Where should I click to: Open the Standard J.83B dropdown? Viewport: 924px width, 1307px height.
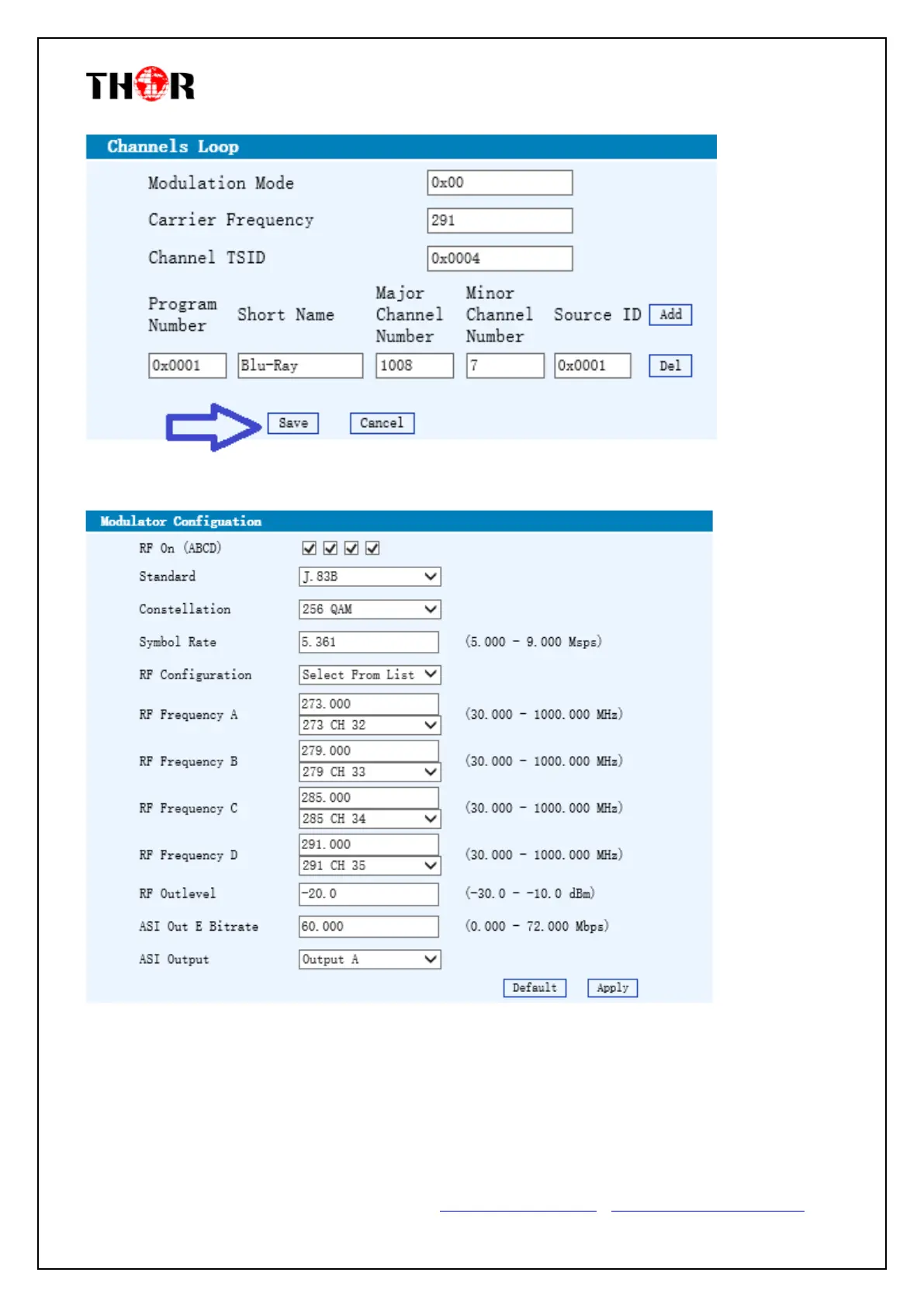[x=369, y=577]
